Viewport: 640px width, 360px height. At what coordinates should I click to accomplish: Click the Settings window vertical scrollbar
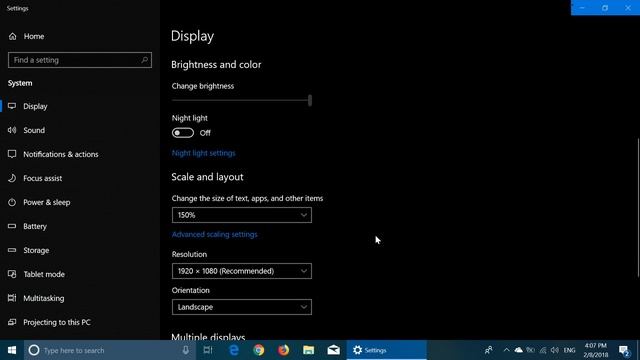[x=638, y=208]
